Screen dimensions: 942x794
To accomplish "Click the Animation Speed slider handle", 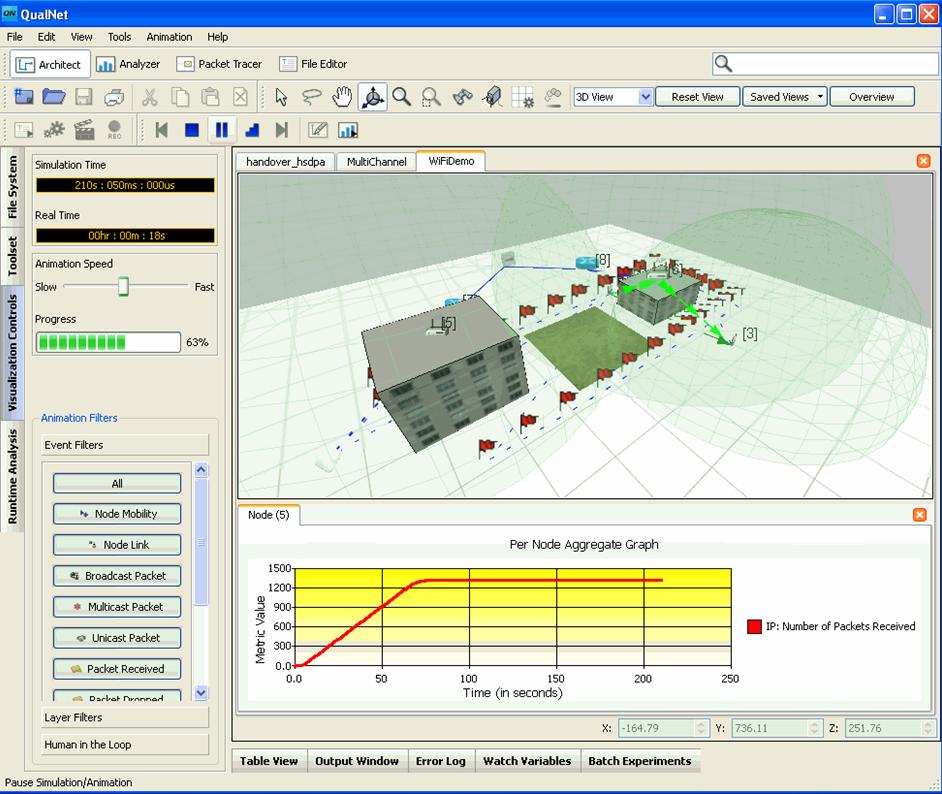I will (x=123, y=287).
